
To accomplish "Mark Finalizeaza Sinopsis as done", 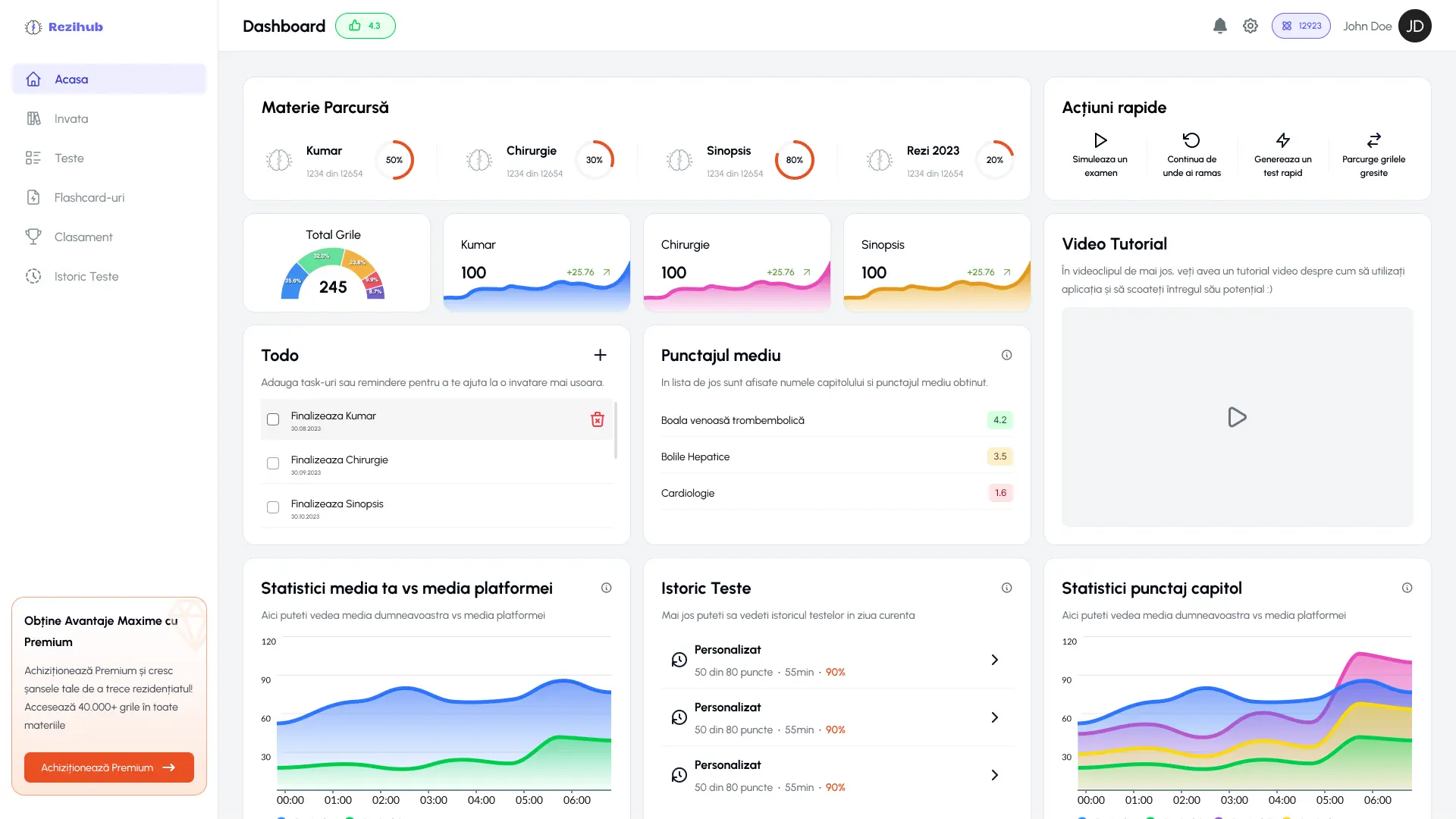I will tap(273, 507).
